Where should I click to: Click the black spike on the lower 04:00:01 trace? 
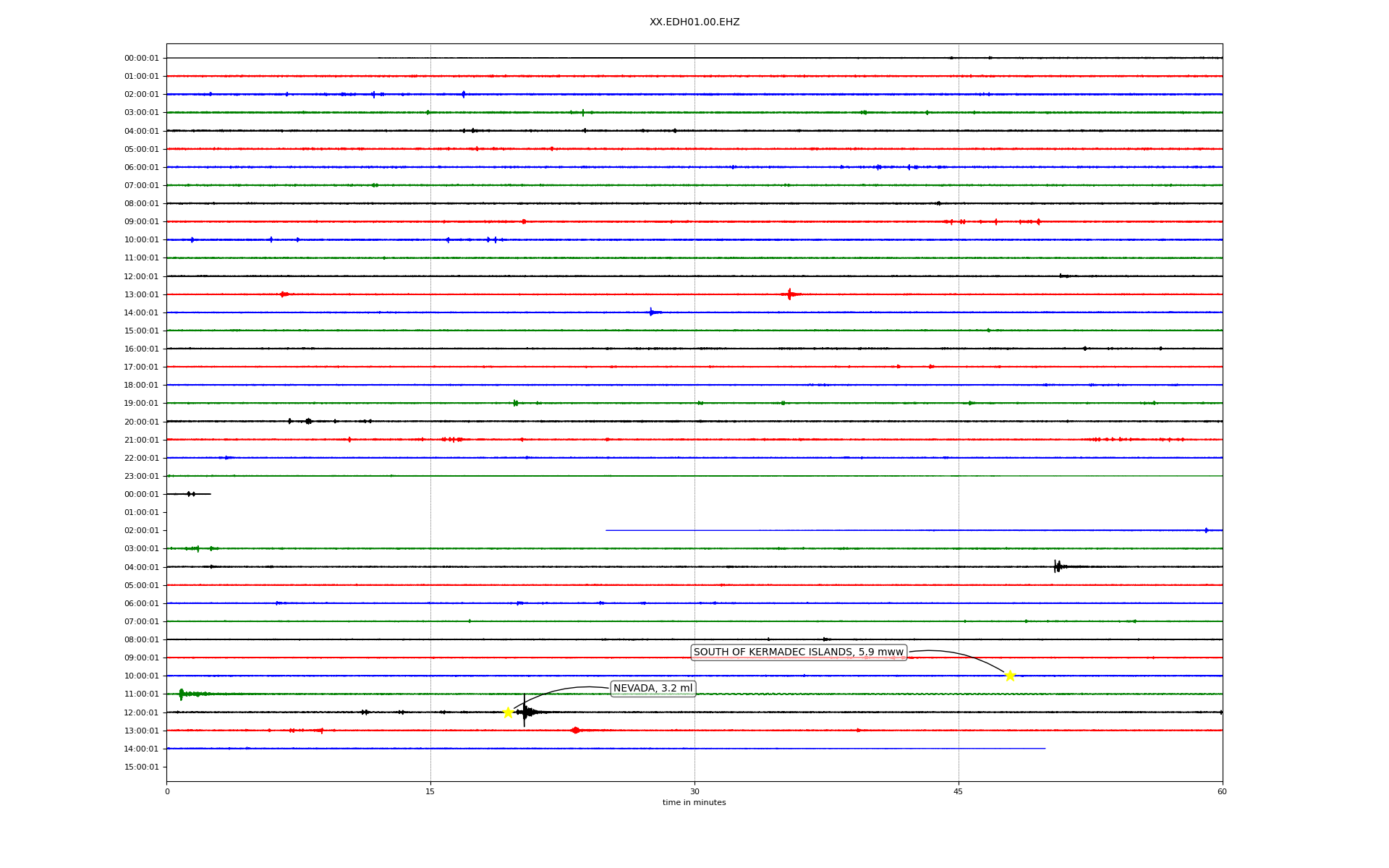[x=1057, y=566]
